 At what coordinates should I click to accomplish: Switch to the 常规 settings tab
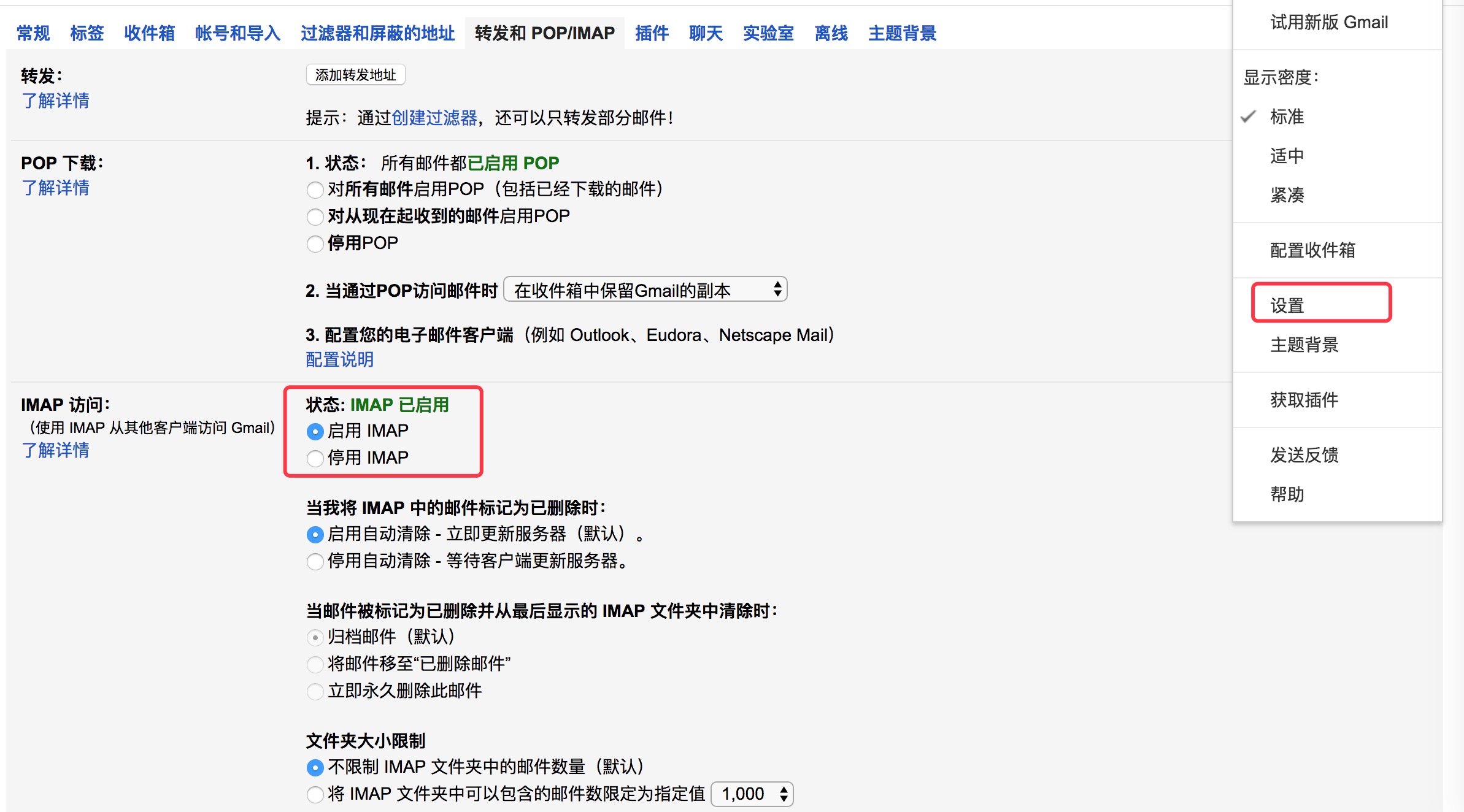point(33,34)
